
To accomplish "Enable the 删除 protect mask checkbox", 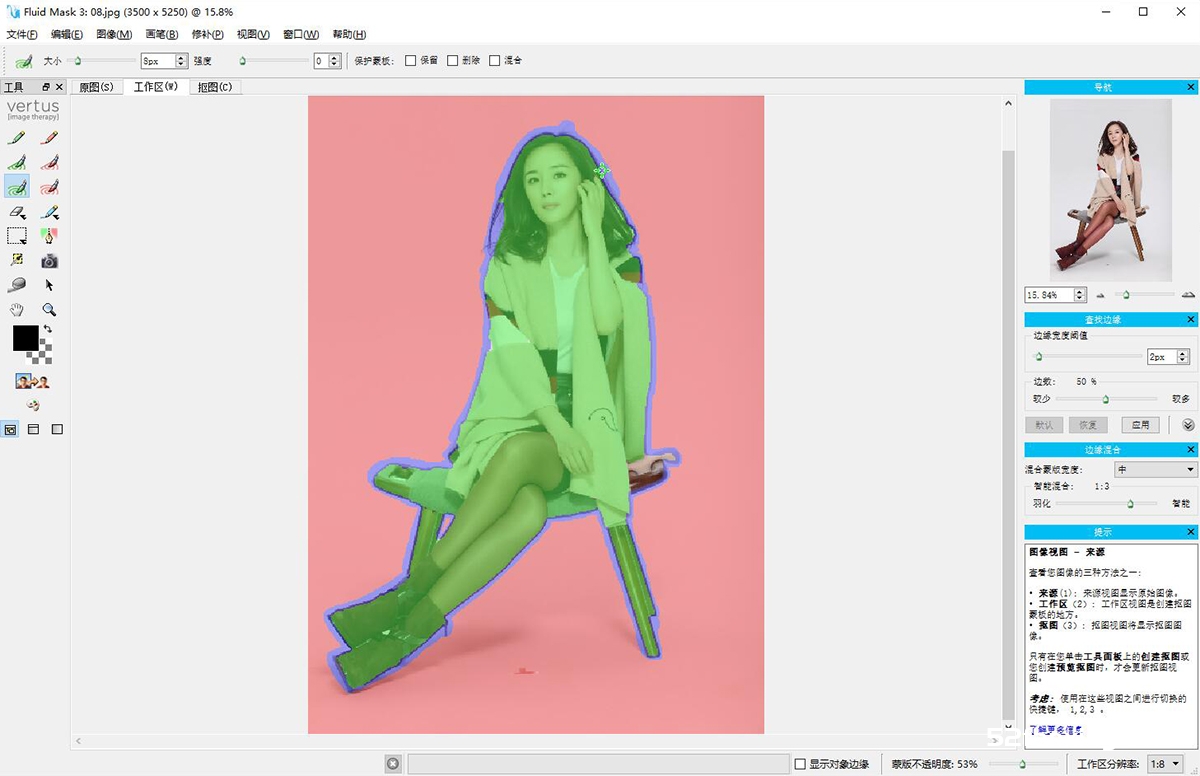I will point(452,61).
